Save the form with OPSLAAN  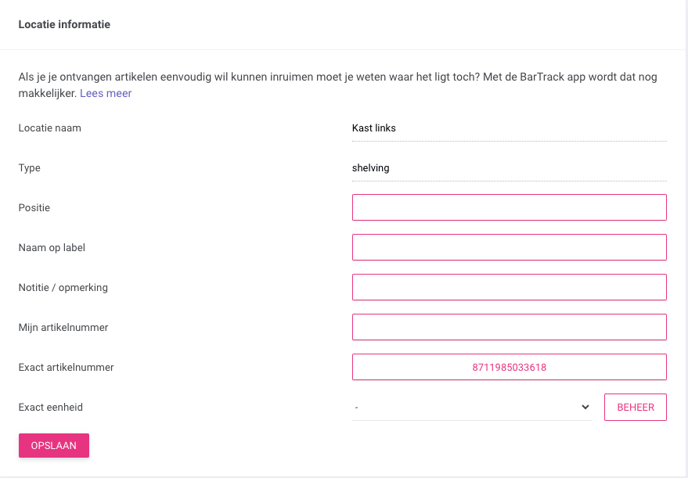pos(54,446)
